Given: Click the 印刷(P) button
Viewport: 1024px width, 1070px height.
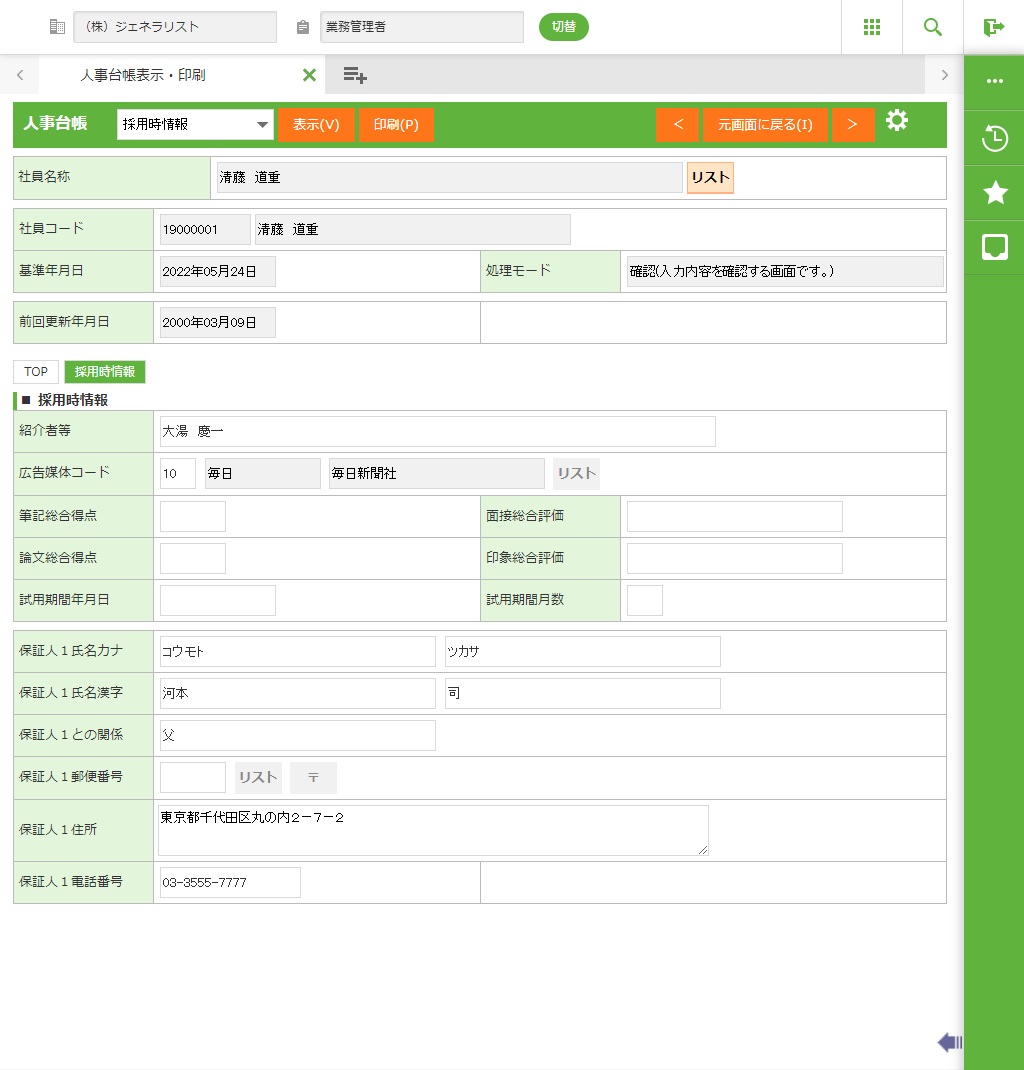Looking at the screenshot, I should [x=396, y=125].
